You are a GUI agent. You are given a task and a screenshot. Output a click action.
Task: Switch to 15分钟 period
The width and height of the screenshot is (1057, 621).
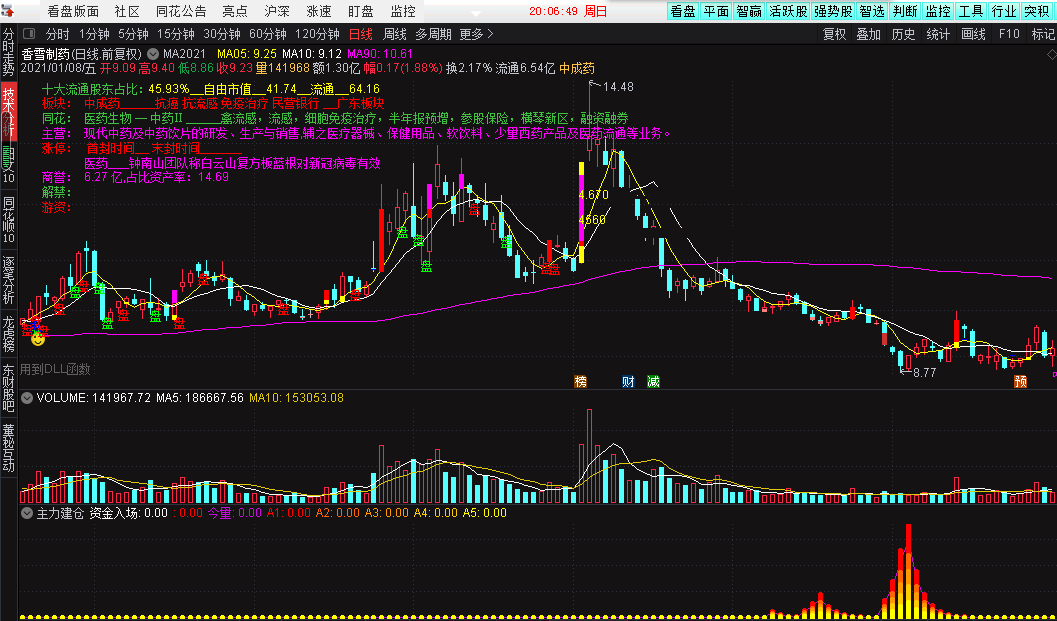175,34
